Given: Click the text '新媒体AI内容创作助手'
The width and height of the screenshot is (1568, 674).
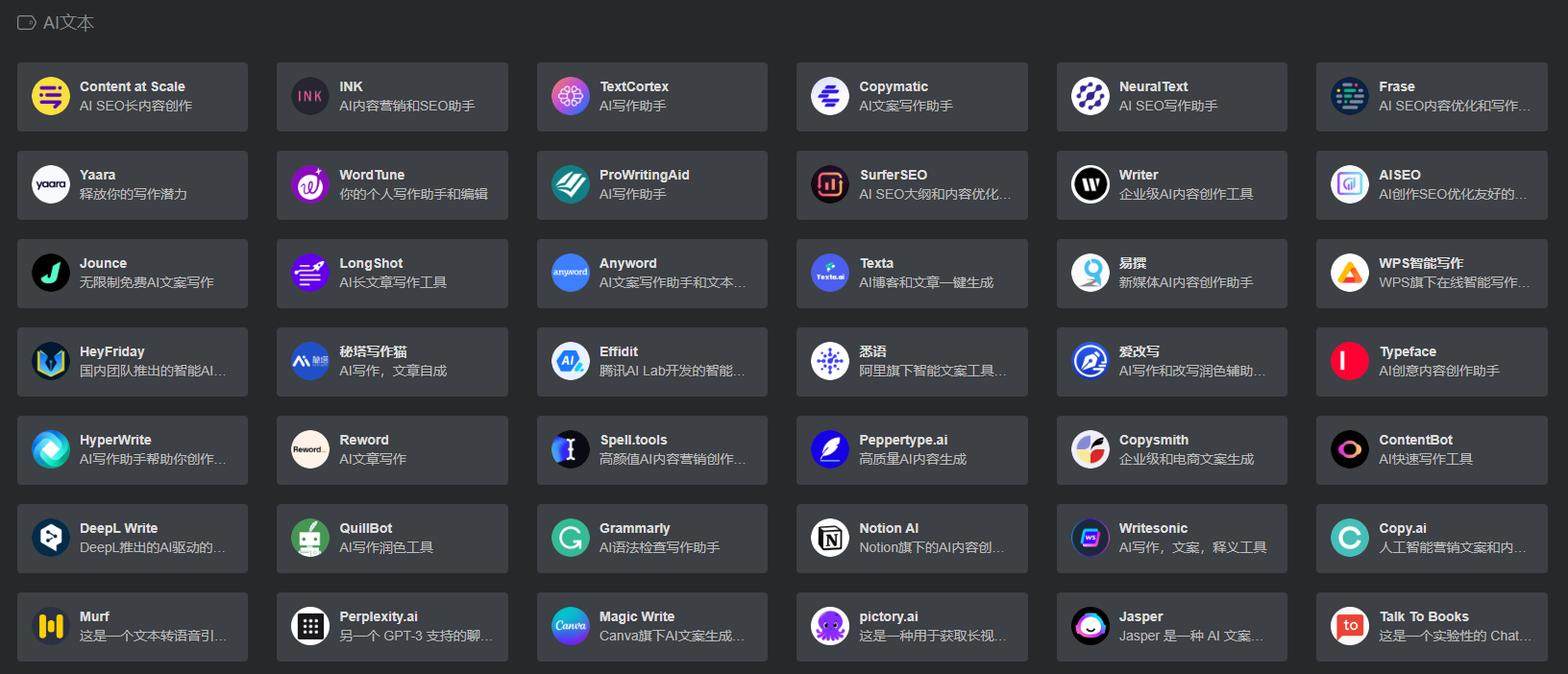Looking at the screenshot, I should (1186, 282).
